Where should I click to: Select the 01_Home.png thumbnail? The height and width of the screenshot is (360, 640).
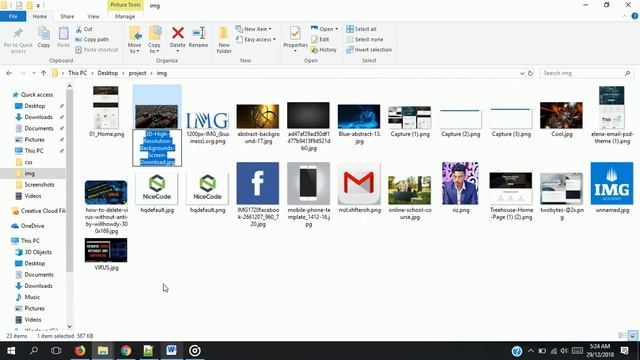point(106,107)
